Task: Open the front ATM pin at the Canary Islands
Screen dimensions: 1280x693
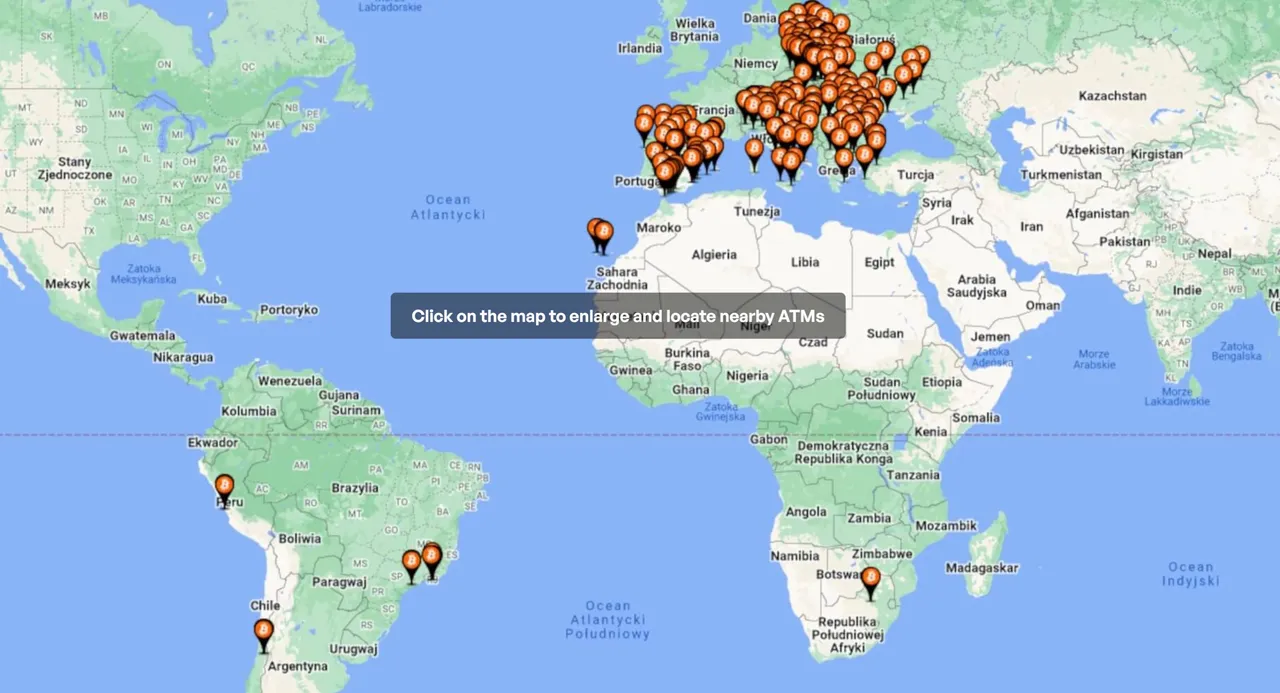Action: pyautogui.click(x=603, y=236)
